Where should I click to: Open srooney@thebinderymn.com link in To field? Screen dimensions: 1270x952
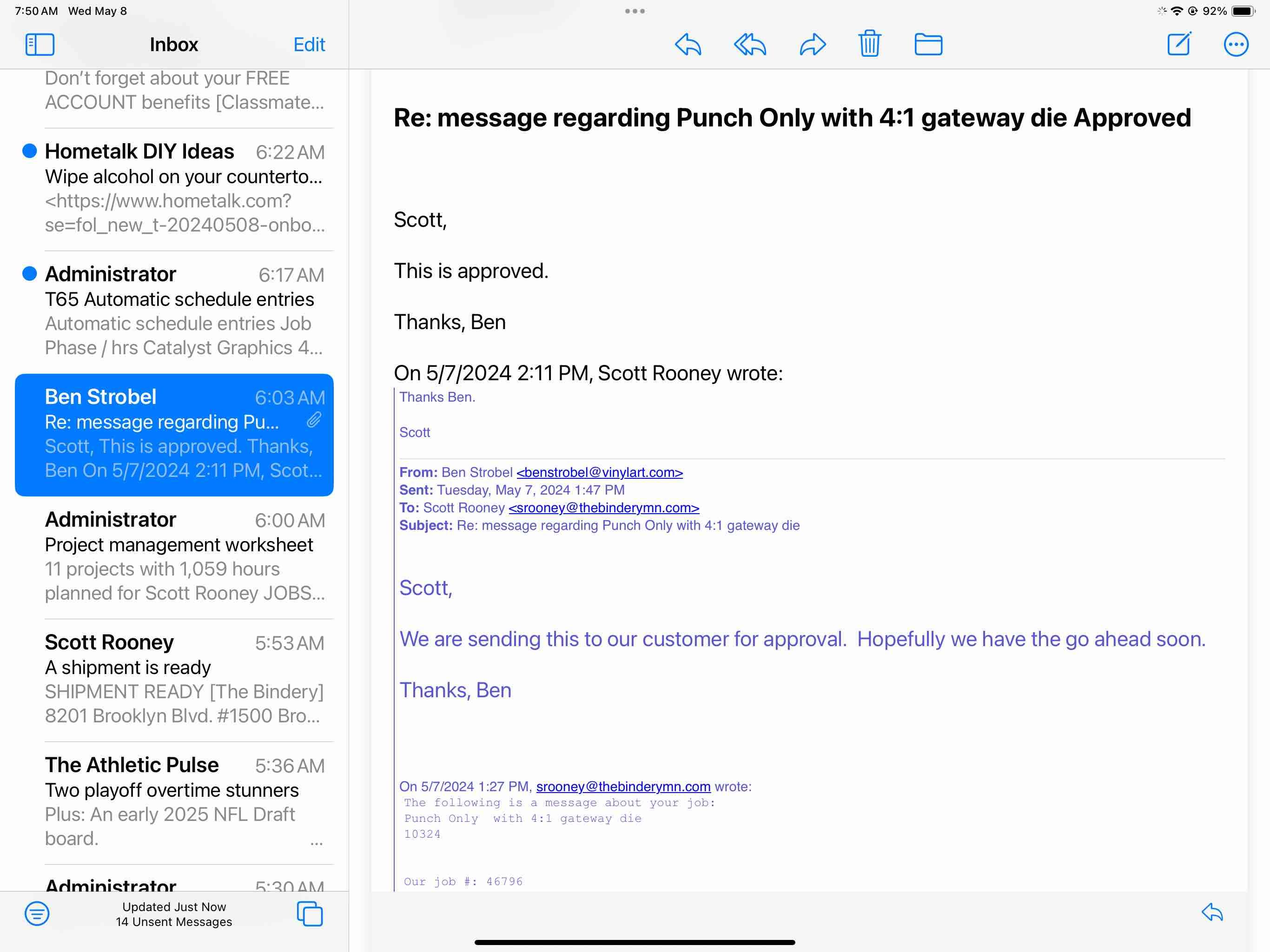click(603, 508)
